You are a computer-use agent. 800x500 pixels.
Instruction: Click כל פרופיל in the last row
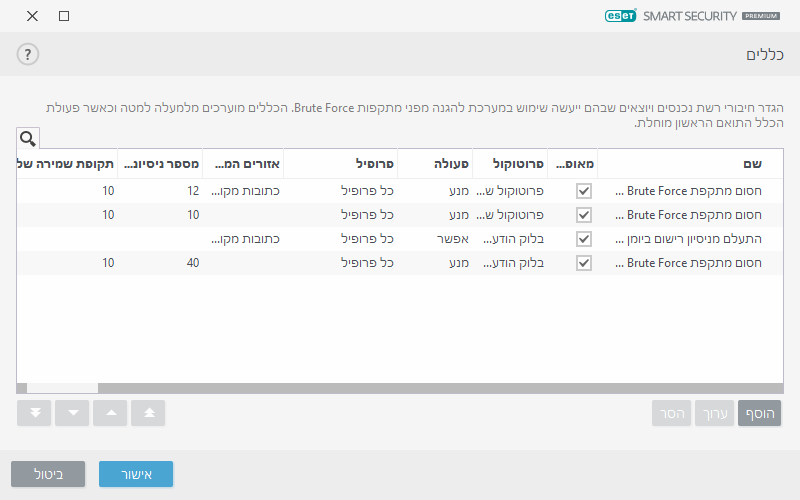(367, 263)
